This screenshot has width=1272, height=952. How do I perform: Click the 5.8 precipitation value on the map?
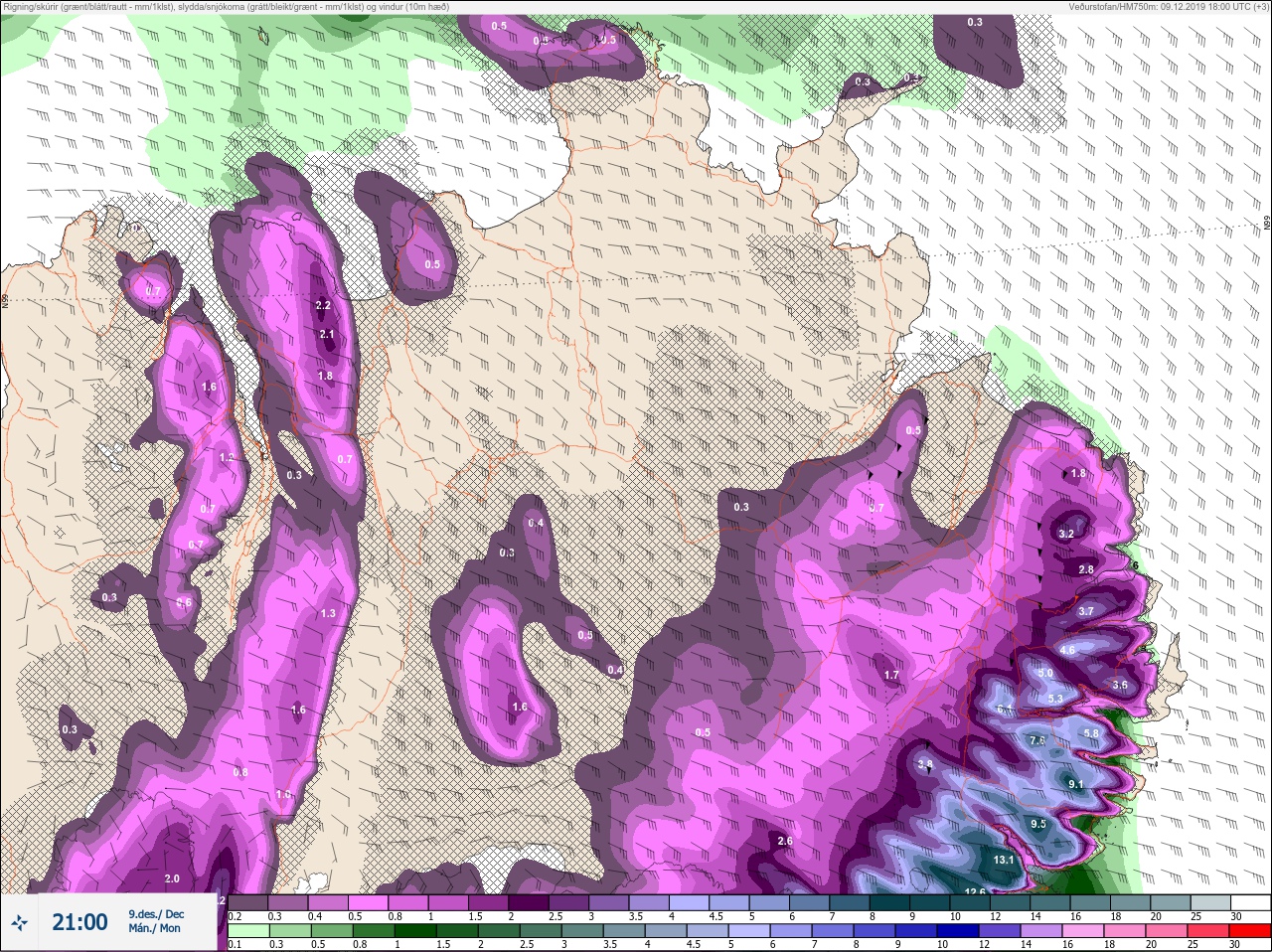[x=1091, y=733]
